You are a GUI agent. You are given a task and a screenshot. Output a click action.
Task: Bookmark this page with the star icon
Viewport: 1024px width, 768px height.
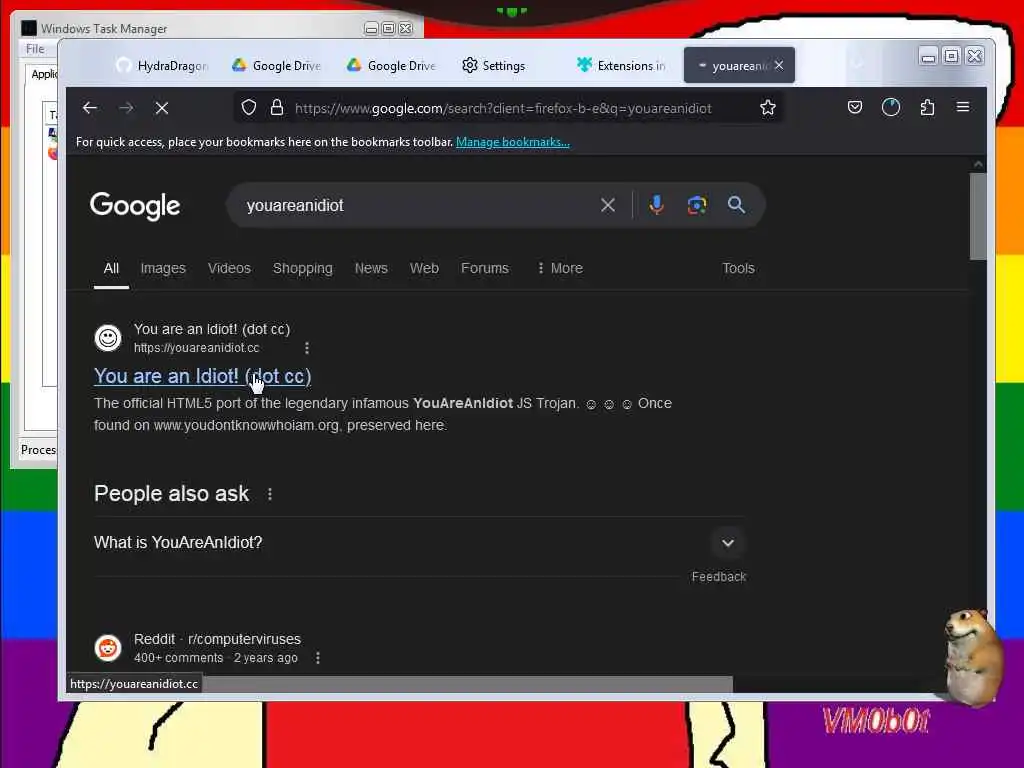768,108
